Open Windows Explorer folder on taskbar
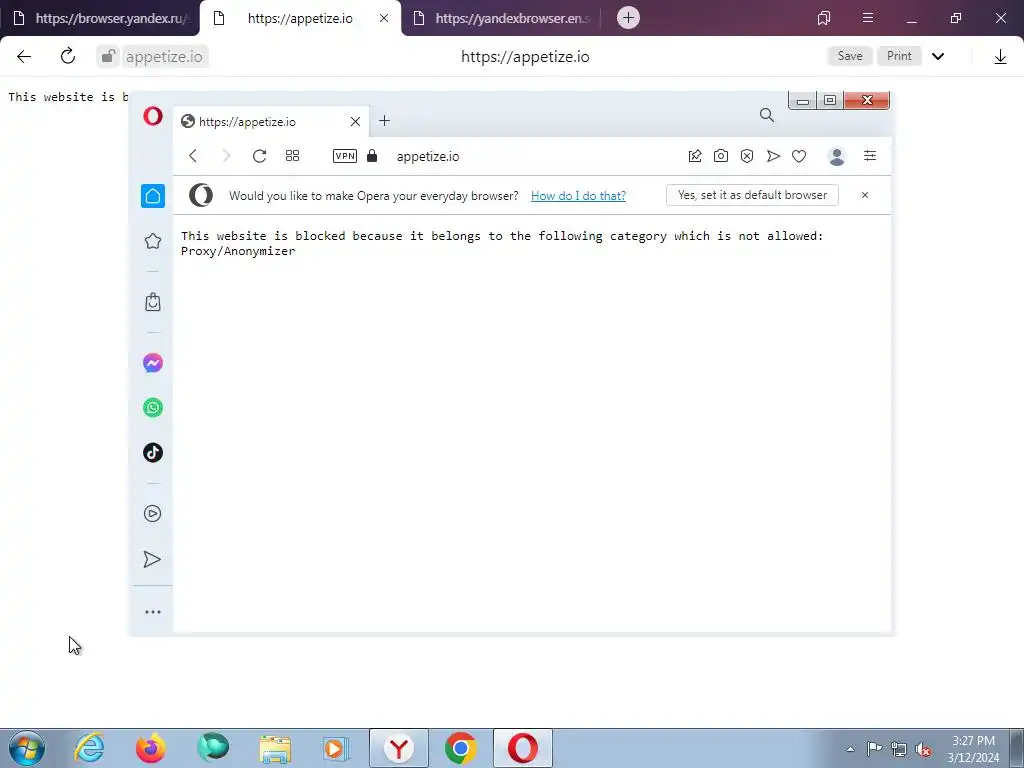 pos(275,748)
